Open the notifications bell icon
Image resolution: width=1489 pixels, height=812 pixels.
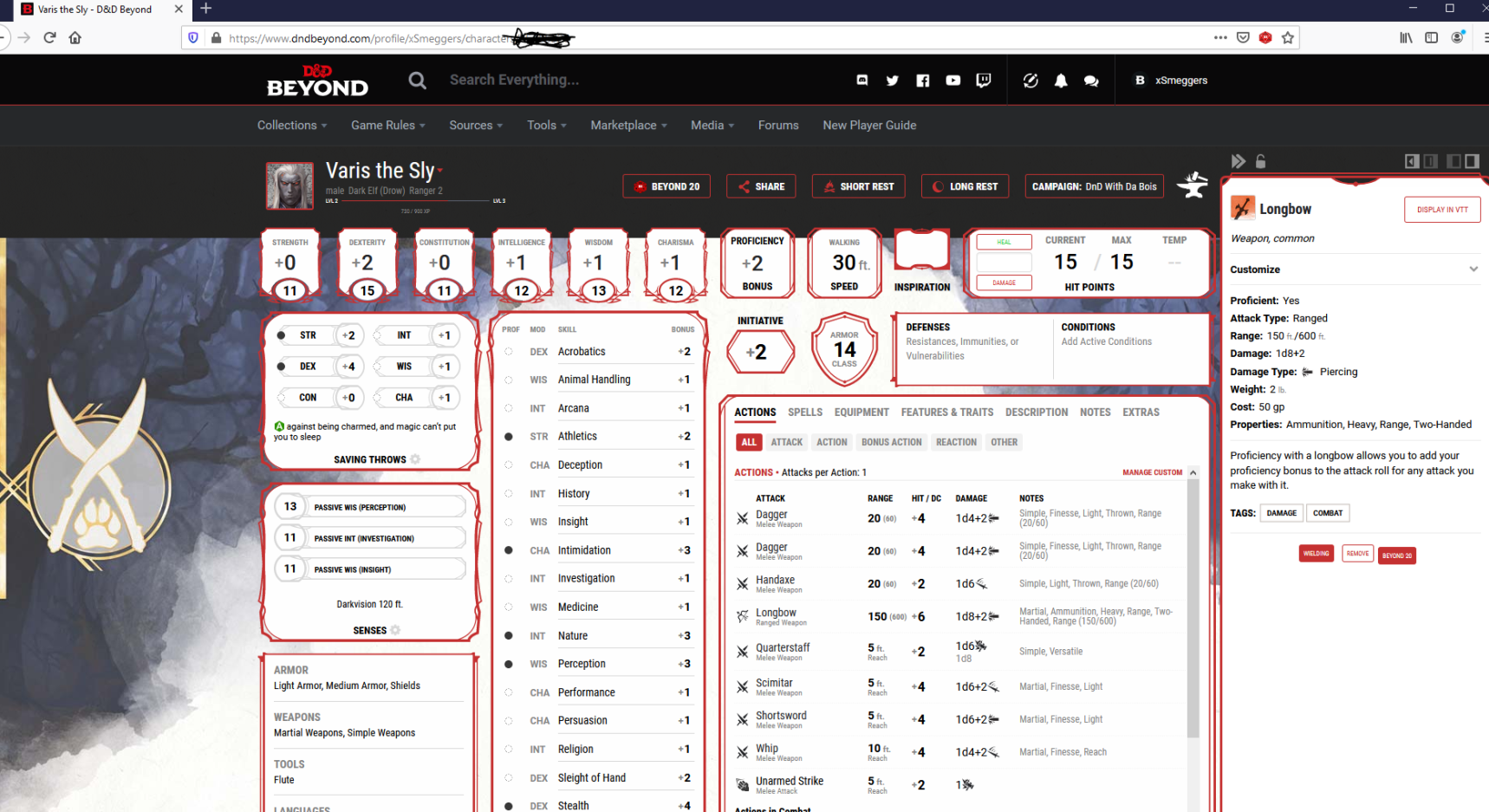(x=1060, y=80)
